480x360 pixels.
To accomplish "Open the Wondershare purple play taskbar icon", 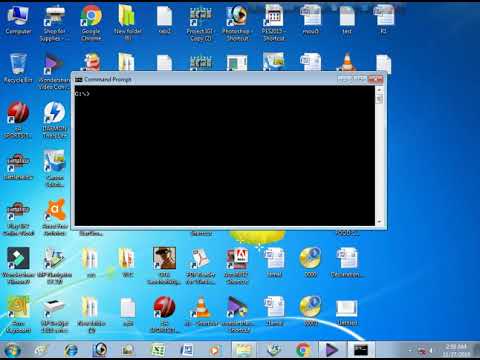I will click(331, 350).
